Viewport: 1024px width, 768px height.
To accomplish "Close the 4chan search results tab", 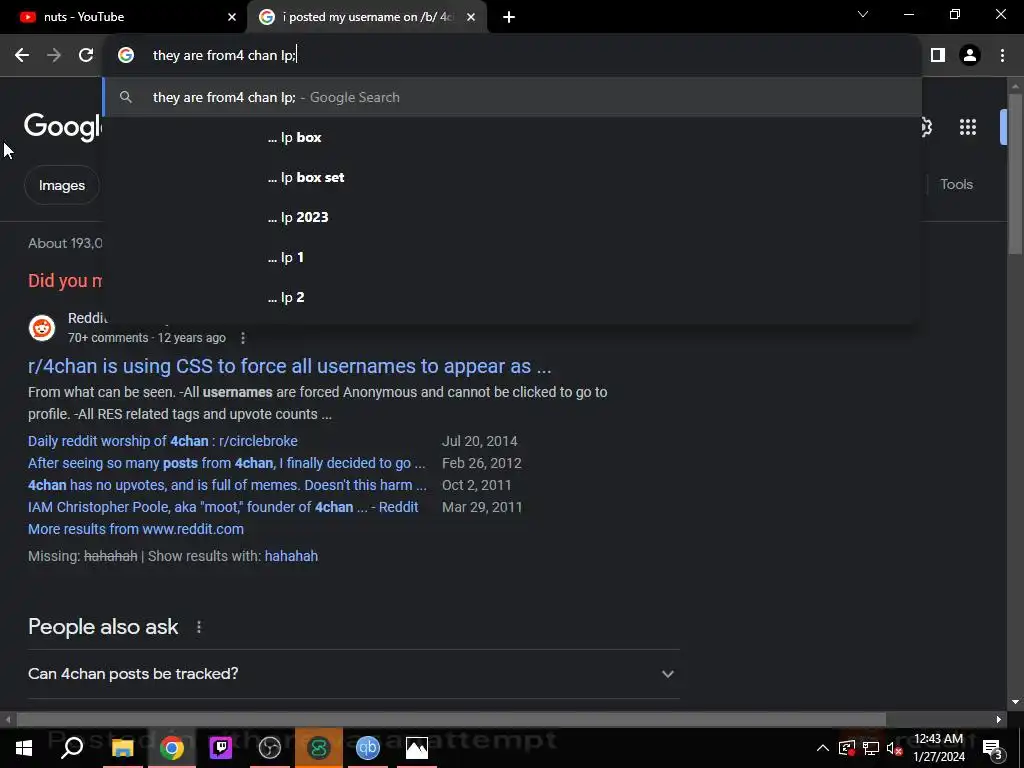I will click(x=471, y=18).
